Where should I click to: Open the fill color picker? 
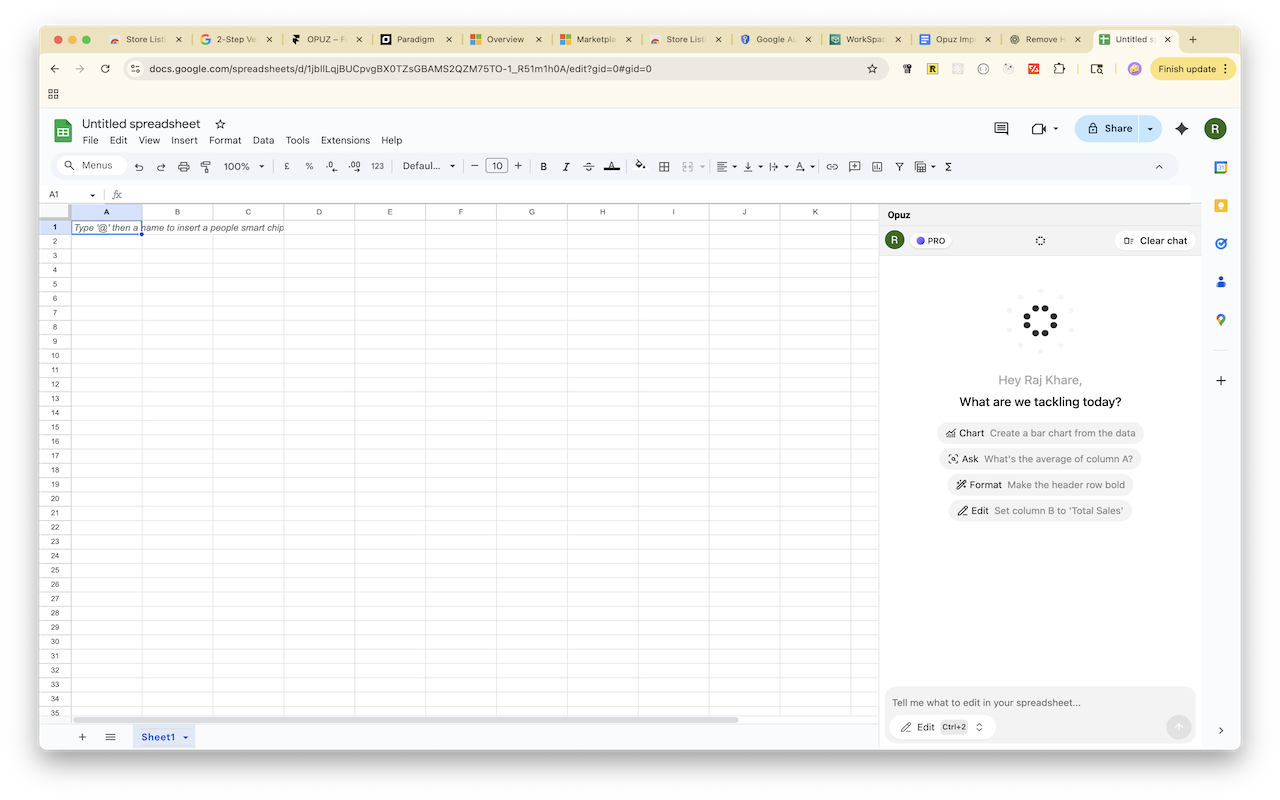pyautogui.click(x=640, y=167)
